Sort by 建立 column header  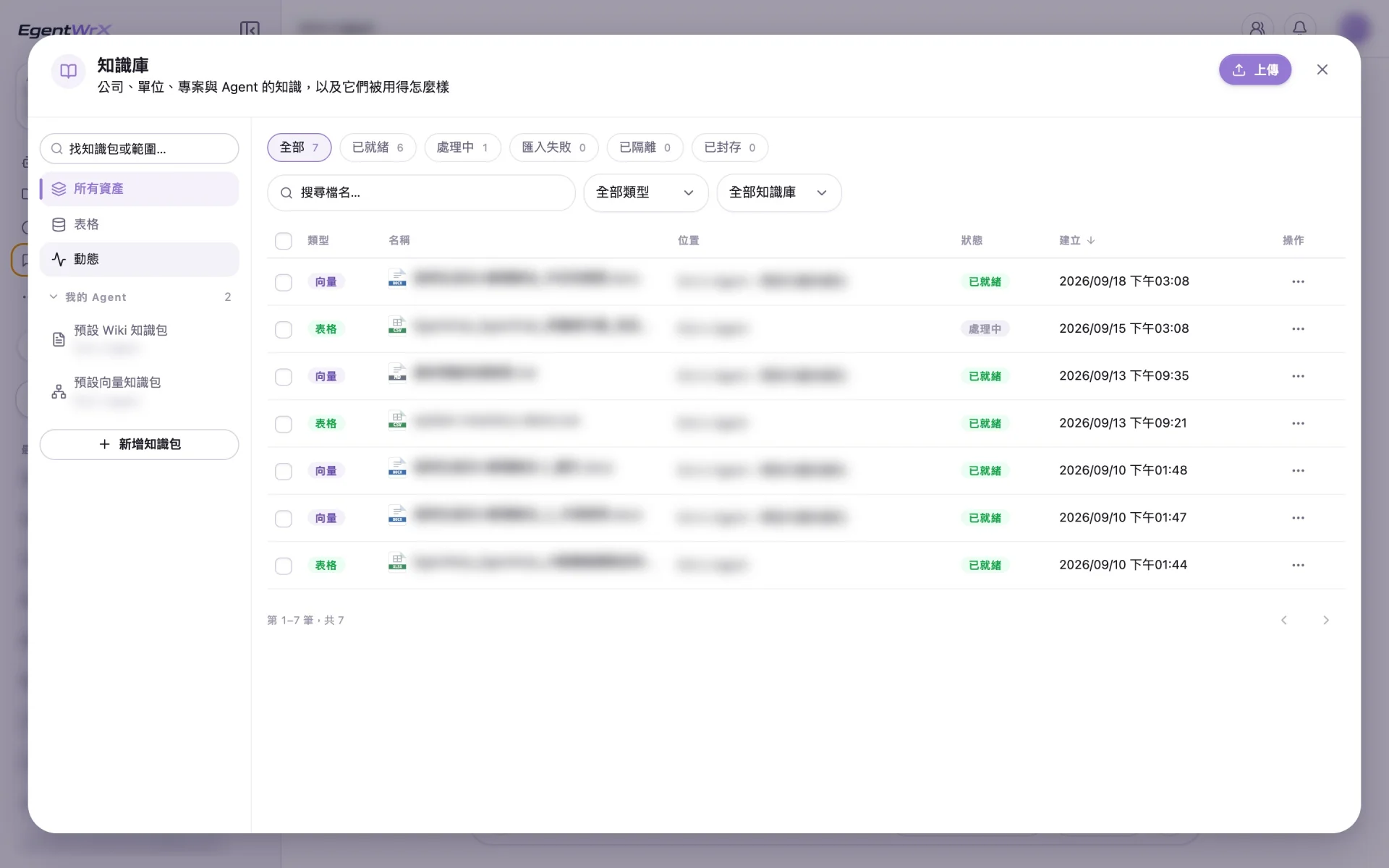(x=1076, y=240)
